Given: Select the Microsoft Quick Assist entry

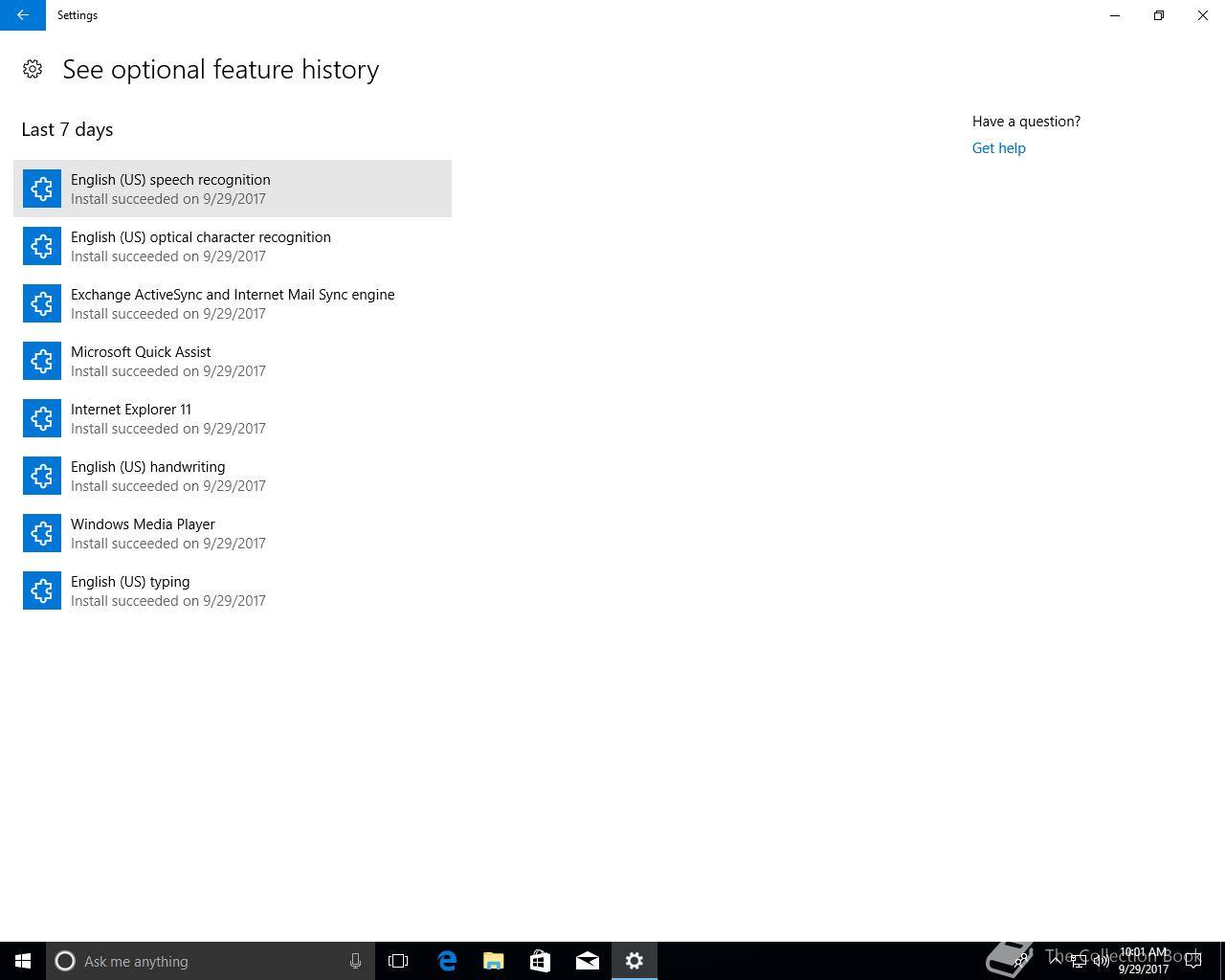Looking at the screenshot, I should [x=233, y=361].
